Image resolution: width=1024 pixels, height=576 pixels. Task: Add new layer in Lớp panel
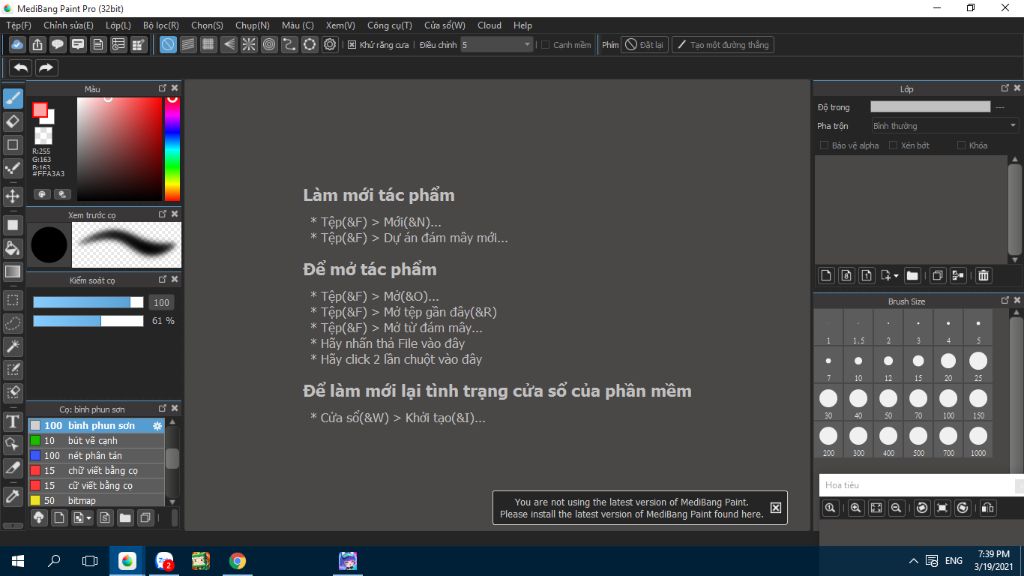coord(826,276)
